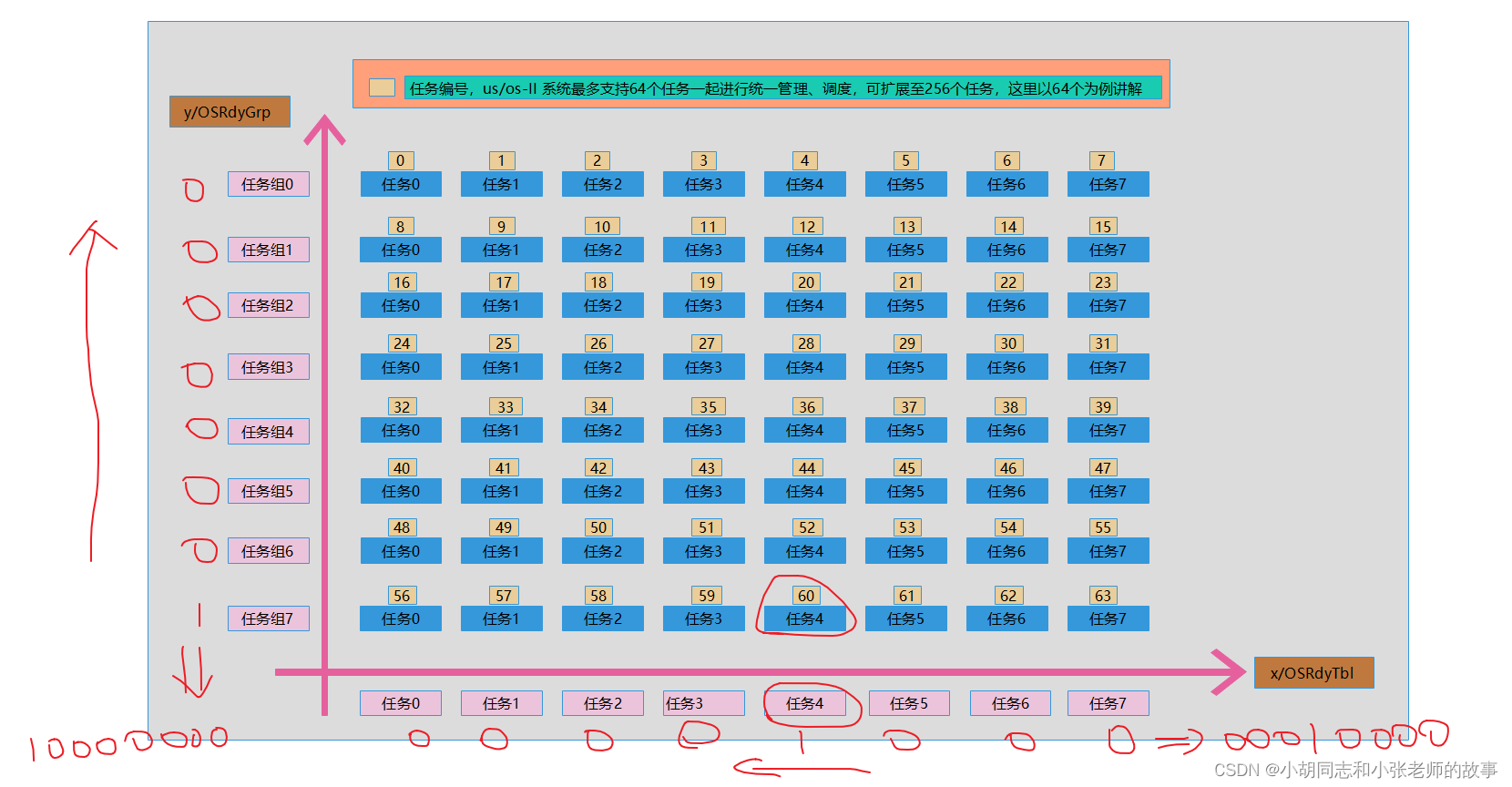Image resolution: width=1512 pixels, height=787 pixels.
Task: Click task number tag 31
Action: click(x=1103, y=343)
